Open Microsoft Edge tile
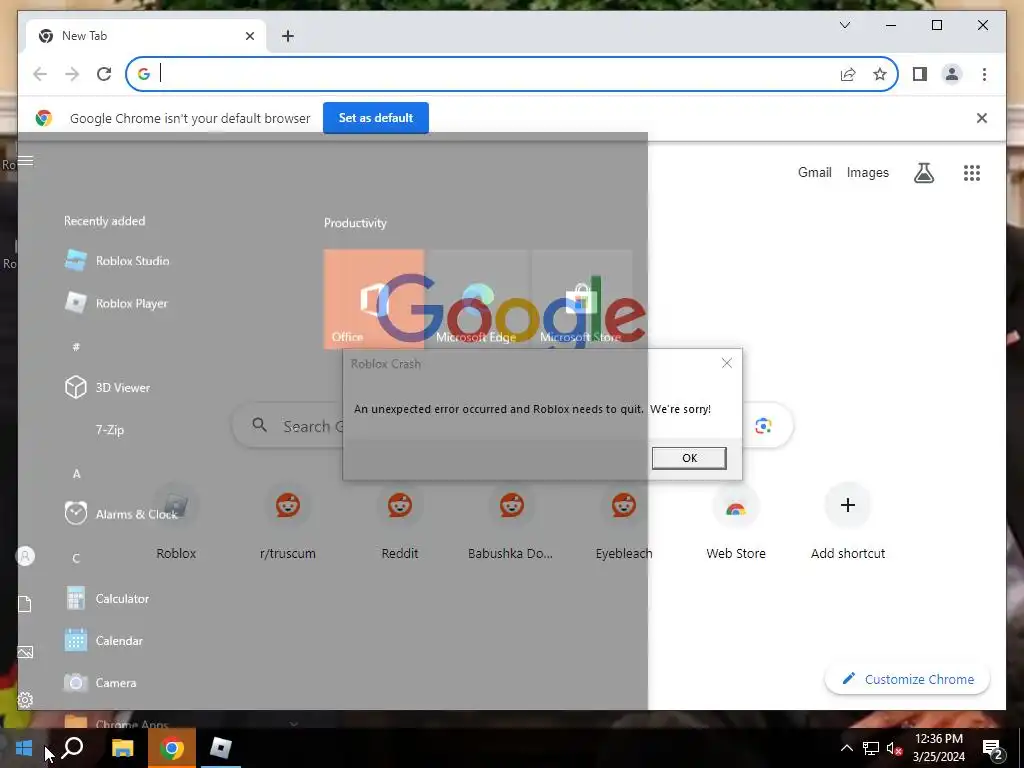 478,299
